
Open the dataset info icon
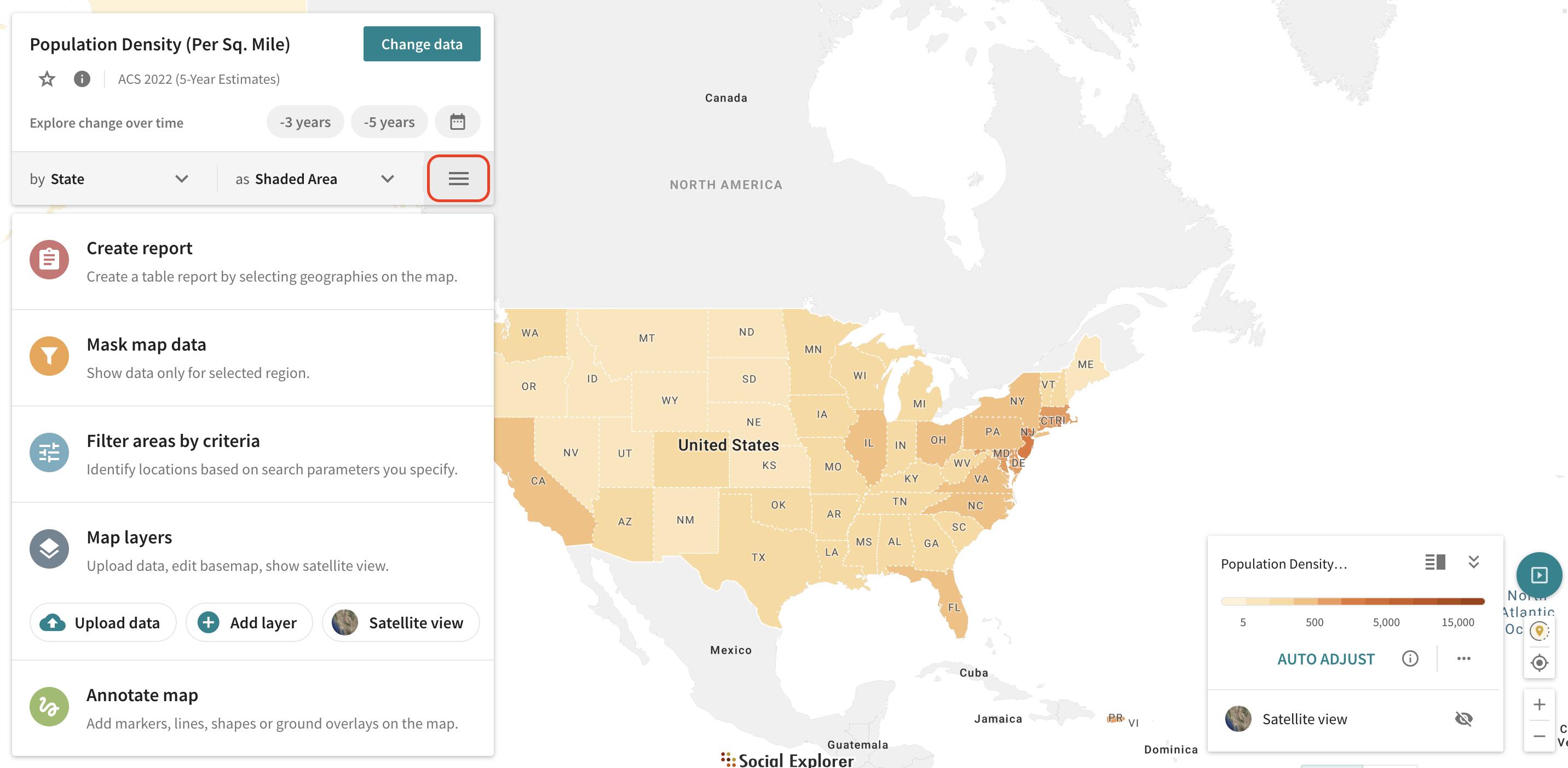click(82, 79)
